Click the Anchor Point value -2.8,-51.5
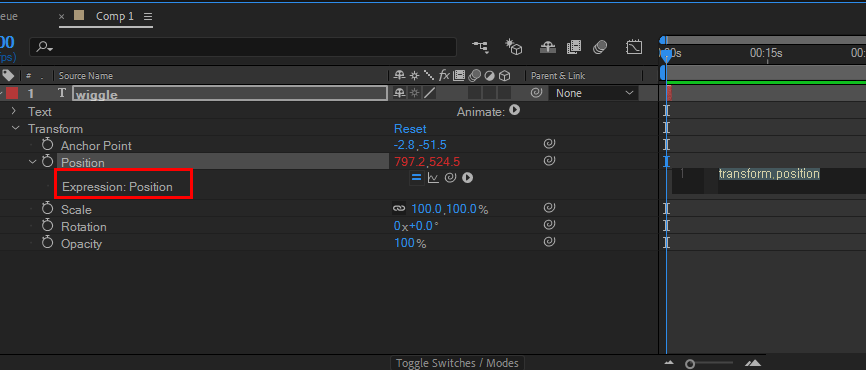The height and width of the screenshot is (370, 866). click(420, 145)
